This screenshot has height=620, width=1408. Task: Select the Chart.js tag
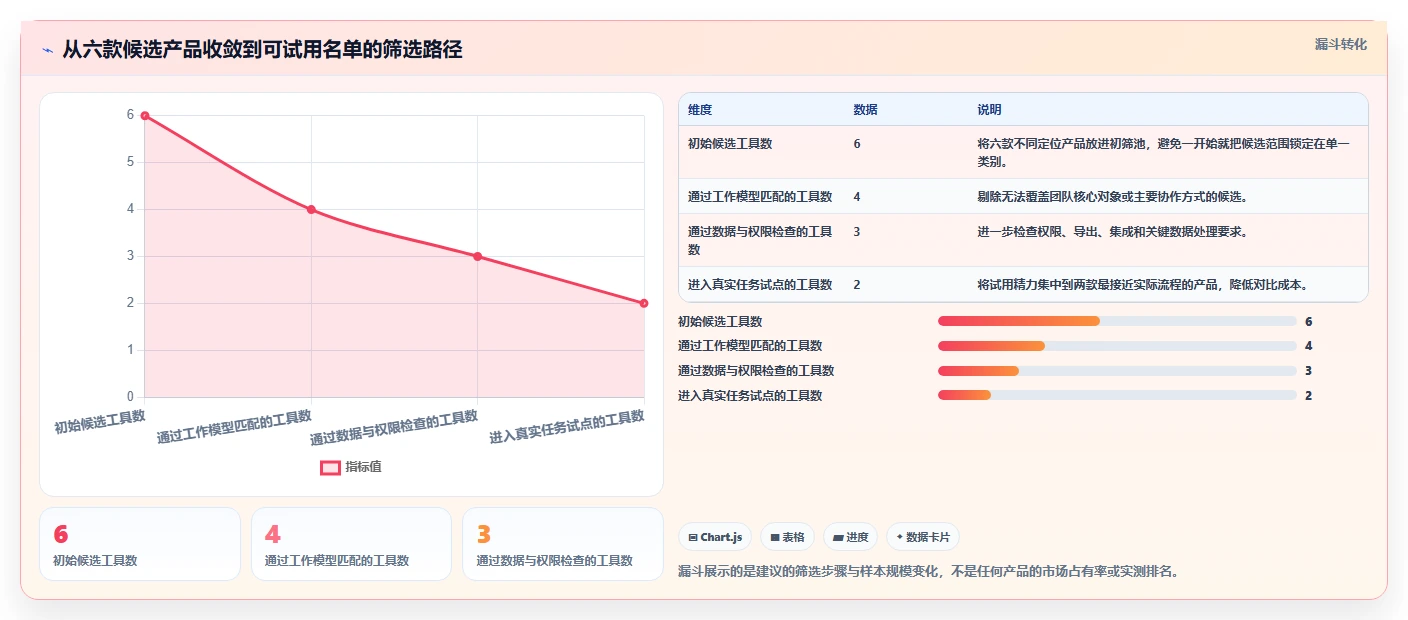coord(715,537)
